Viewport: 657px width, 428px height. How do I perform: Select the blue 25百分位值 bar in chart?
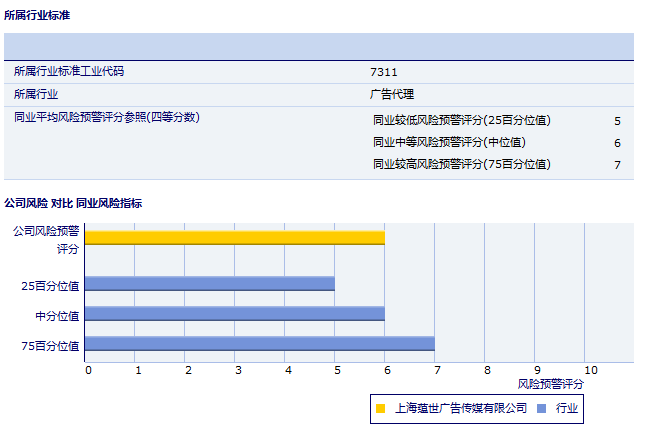tap(210, 284)
